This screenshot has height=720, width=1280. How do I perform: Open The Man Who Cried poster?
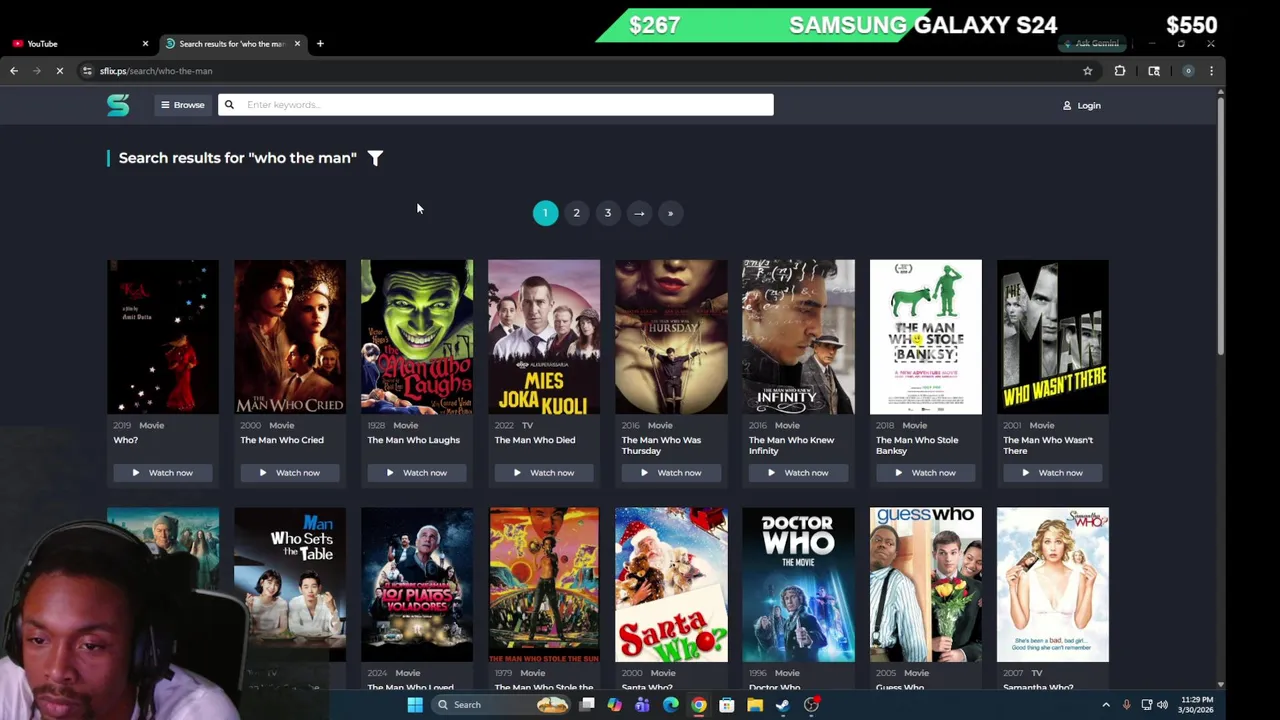click(x=290, y=337)
